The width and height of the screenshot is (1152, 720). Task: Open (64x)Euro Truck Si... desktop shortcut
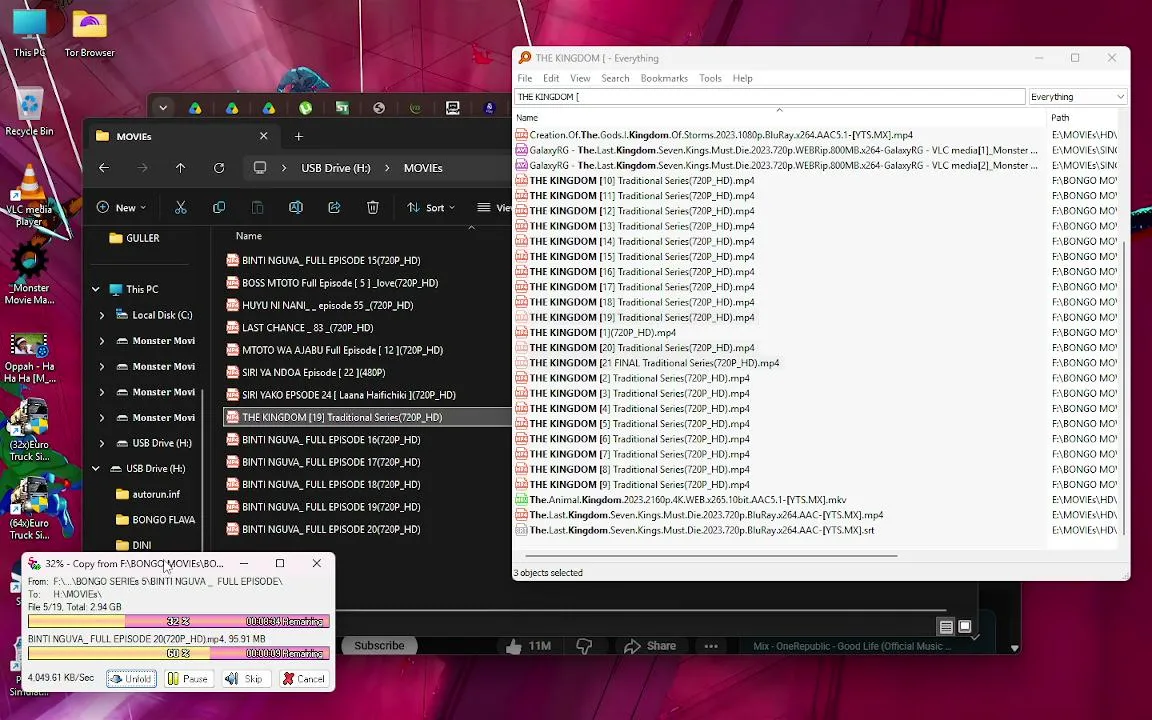pos(29,508)
